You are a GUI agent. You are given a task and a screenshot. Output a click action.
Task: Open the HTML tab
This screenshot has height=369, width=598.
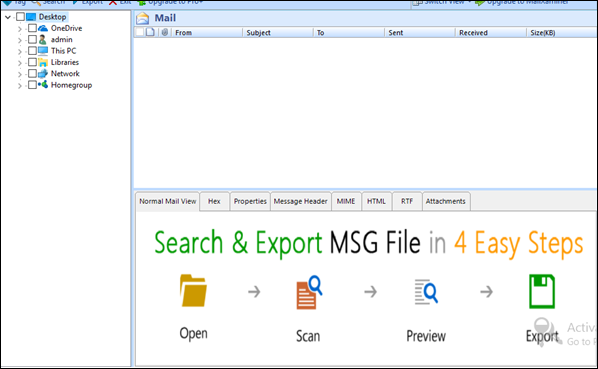coord(376,201)
